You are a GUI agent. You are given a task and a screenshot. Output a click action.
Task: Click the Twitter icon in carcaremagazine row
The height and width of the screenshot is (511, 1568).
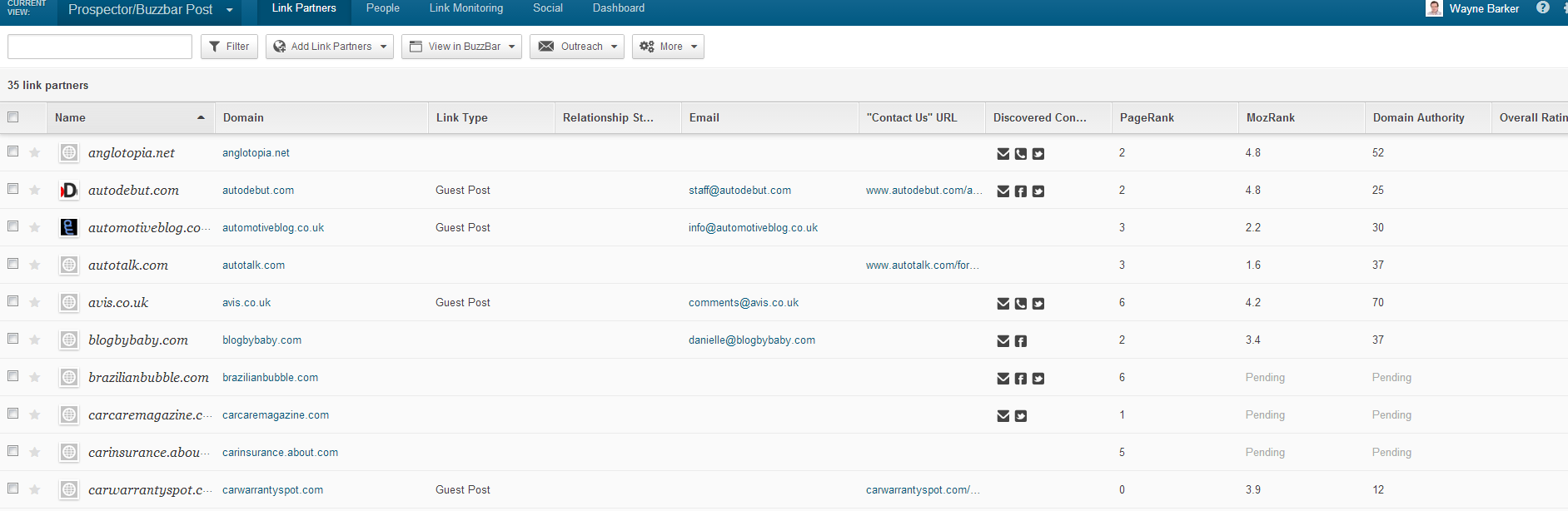[x=1021, y=416]
